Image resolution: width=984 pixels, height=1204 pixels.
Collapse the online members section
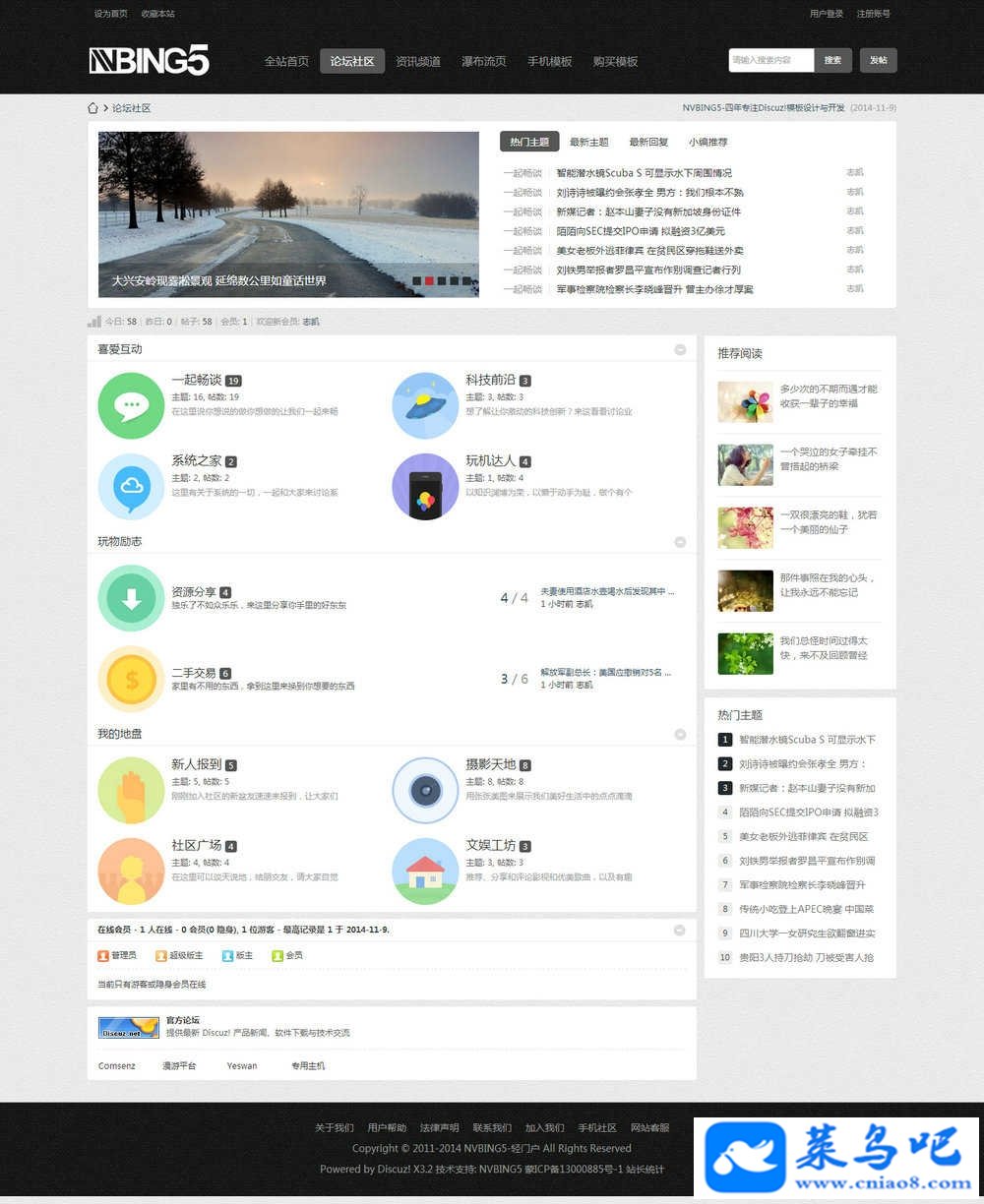click(680, 930)
